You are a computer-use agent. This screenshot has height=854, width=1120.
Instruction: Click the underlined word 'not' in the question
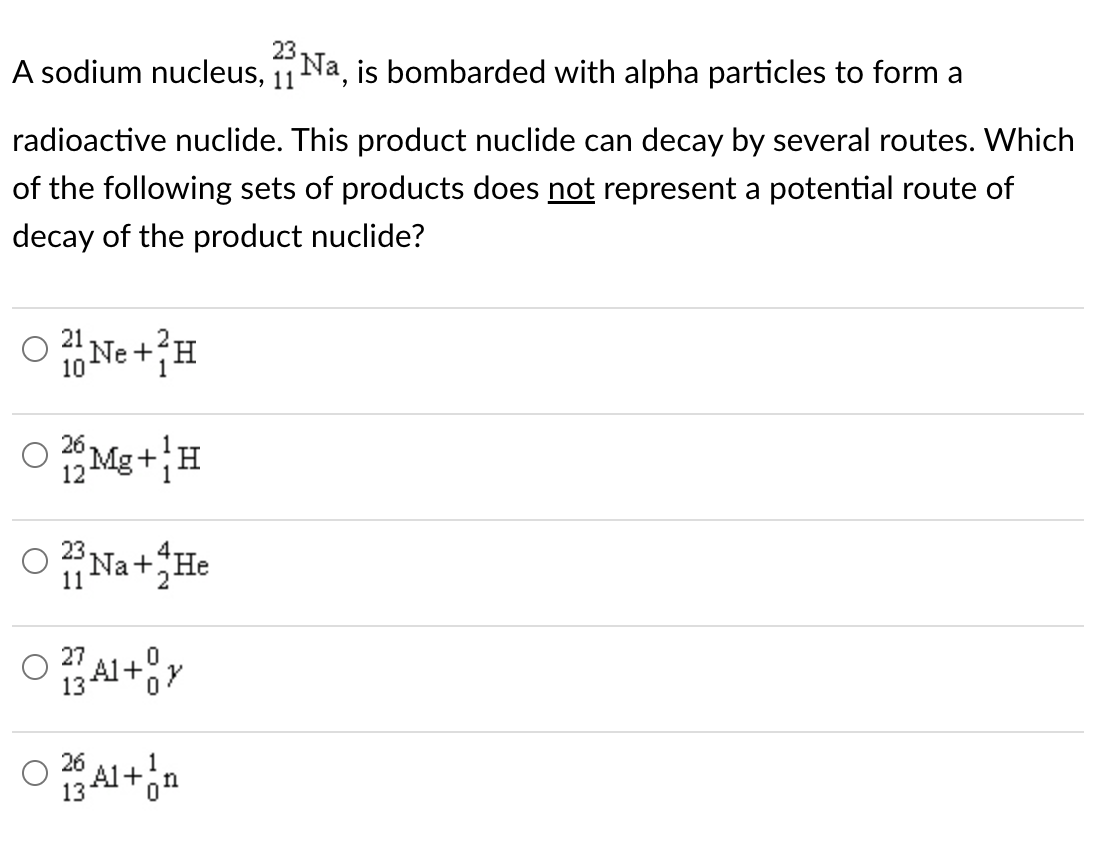coord(572,188)
